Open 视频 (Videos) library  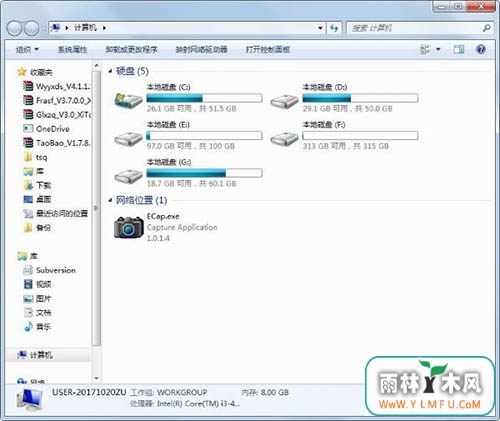pos(37,284)
